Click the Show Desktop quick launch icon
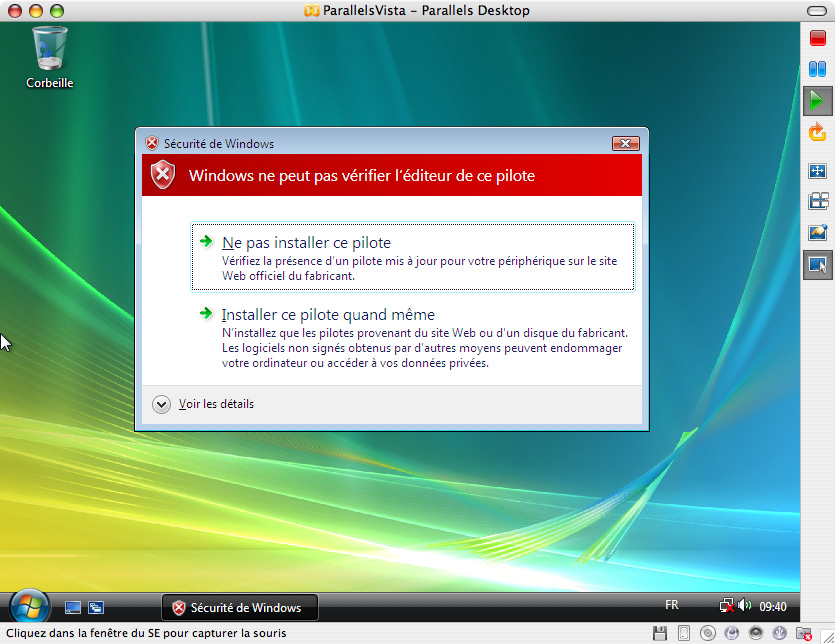The image size is (835, 644). [x=72, y=607]
